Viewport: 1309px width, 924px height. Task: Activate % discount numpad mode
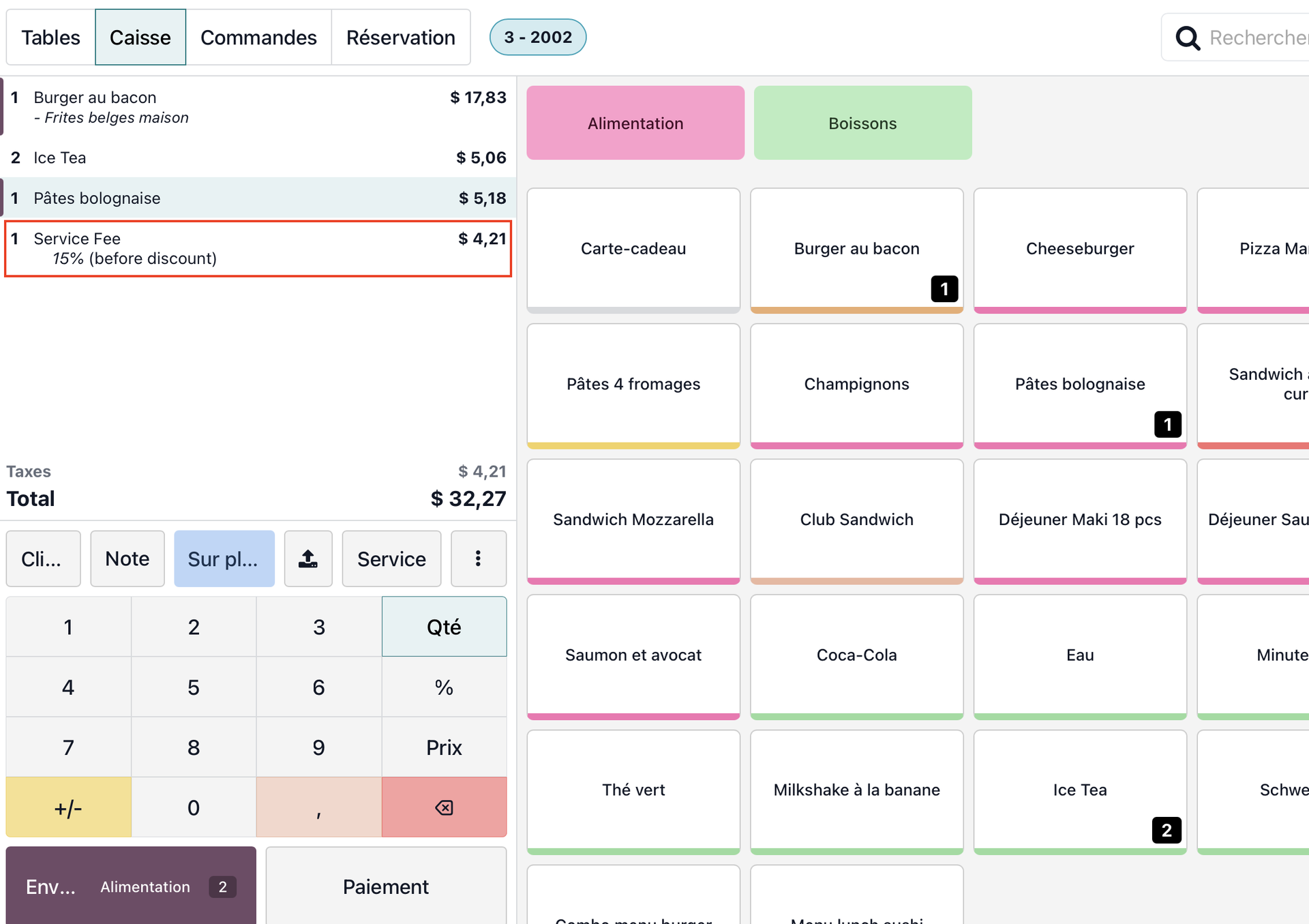[x=444, y=687]
